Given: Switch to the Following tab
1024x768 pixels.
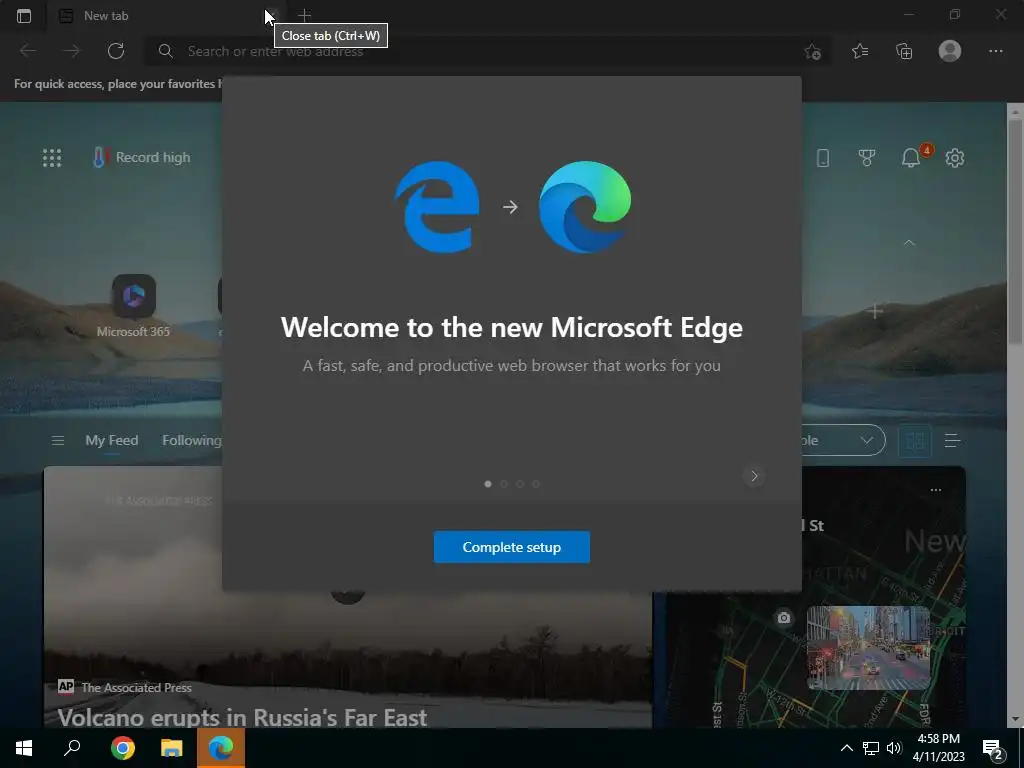Looking at the screenshot, I should point(191,441).
